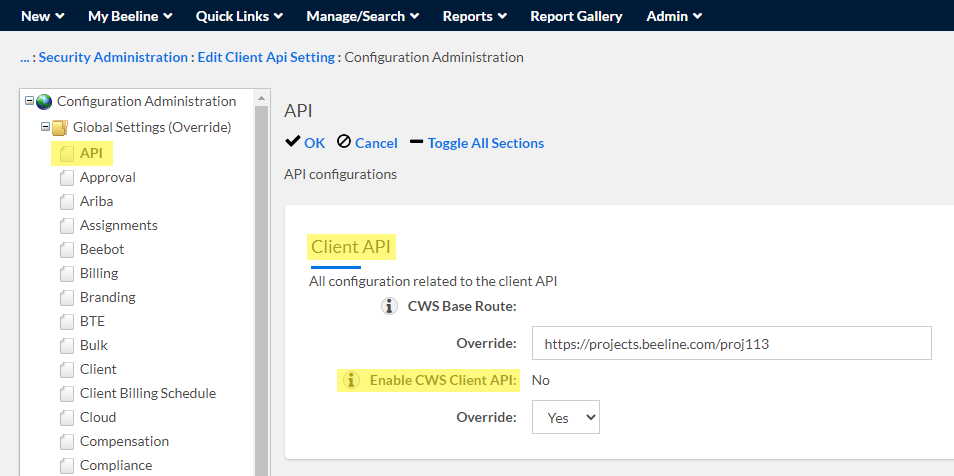The image size is (954, 476).
Task: Cancel the API configuration changes
Action: tap(367, 143)
